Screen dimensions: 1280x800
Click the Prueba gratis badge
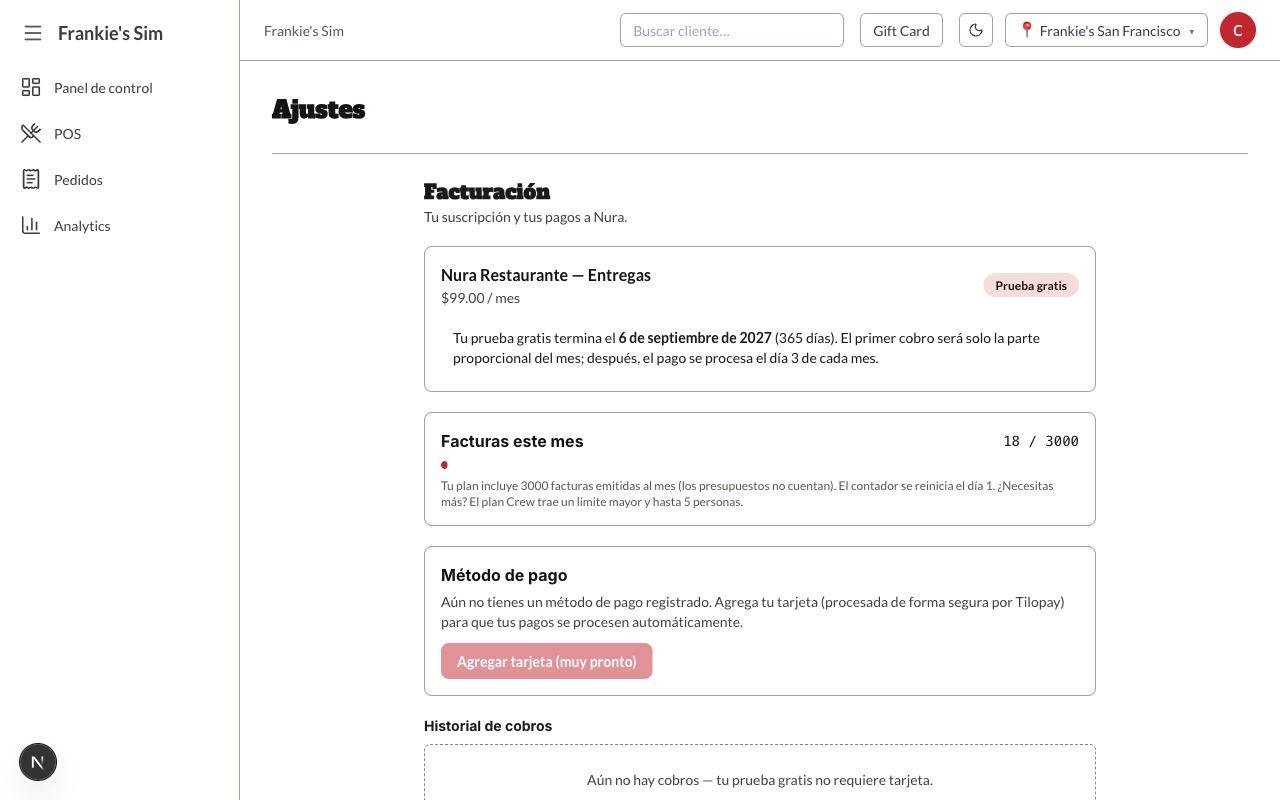click(x=1031, y=285)
